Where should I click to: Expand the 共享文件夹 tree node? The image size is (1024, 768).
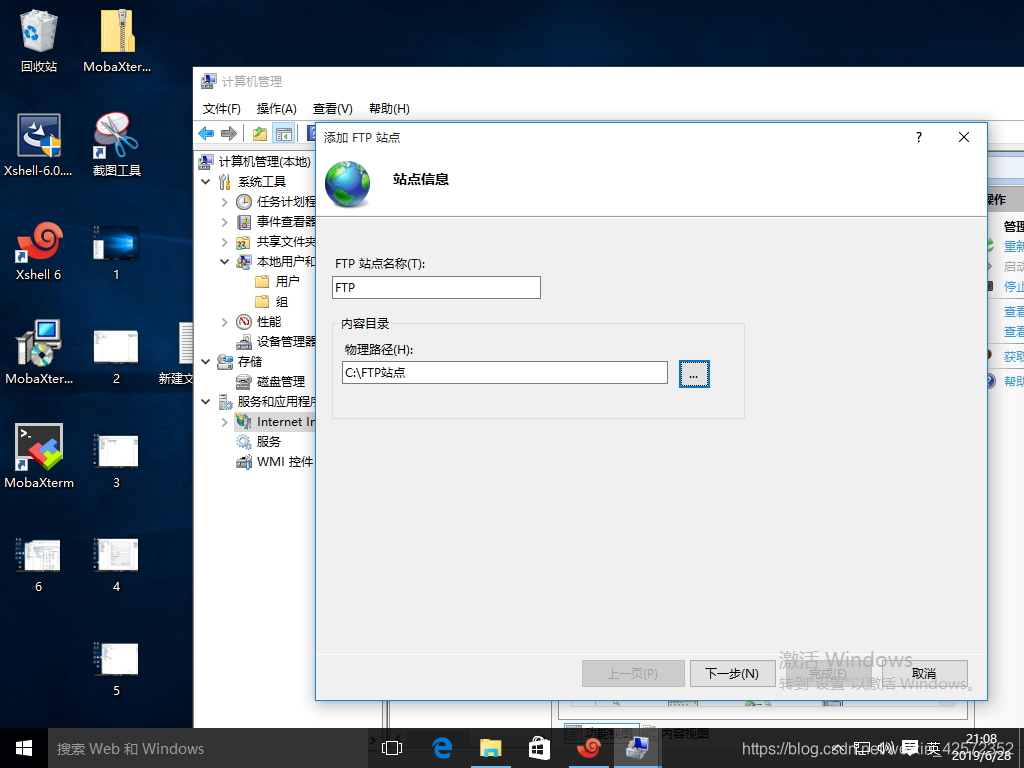pyautogui.click(x=225, y=242)
